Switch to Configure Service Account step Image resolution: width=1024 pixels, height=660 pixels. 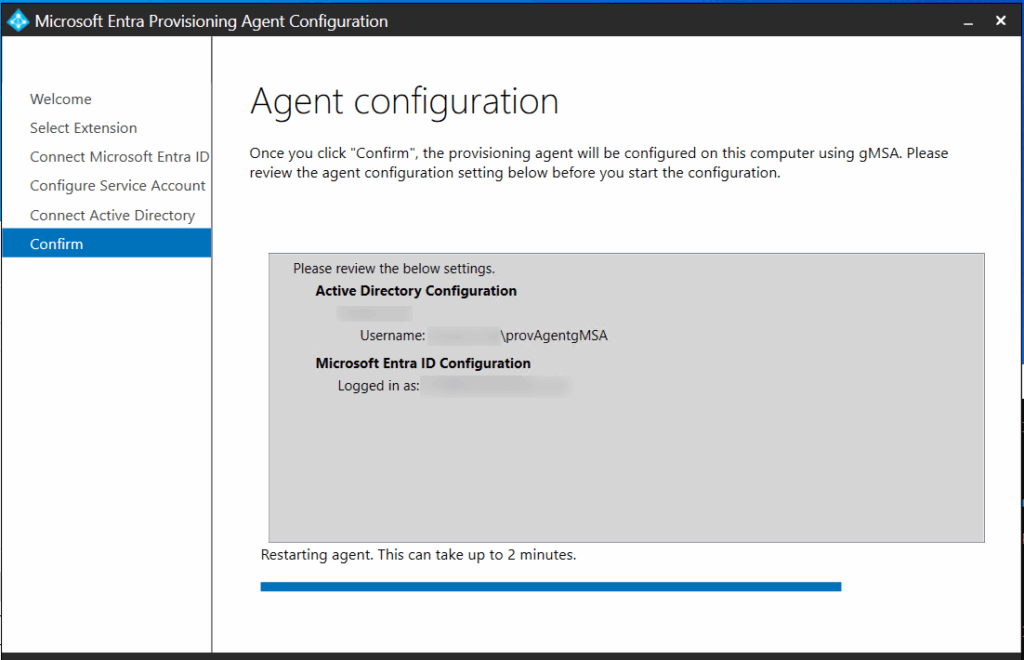(x=117, y=186)
